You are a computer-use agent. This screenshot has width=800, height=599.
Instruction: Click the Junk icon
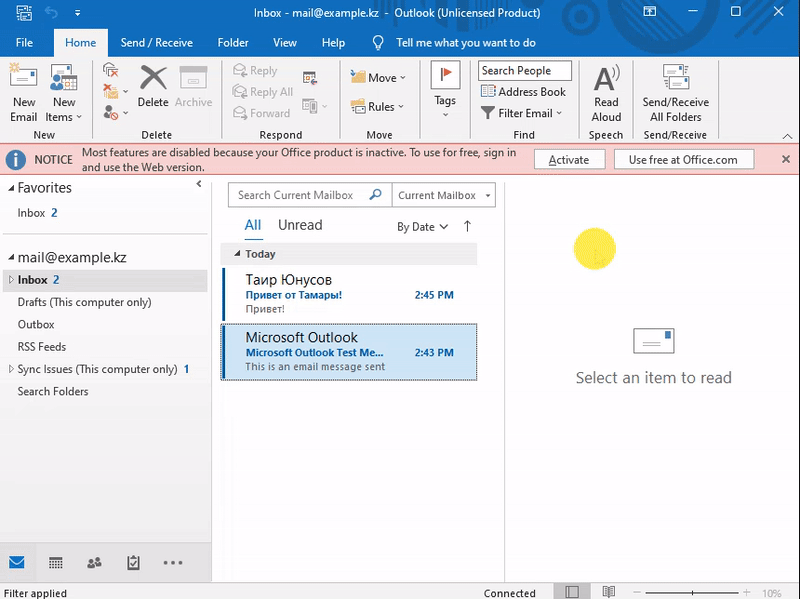tap(111, 112)
